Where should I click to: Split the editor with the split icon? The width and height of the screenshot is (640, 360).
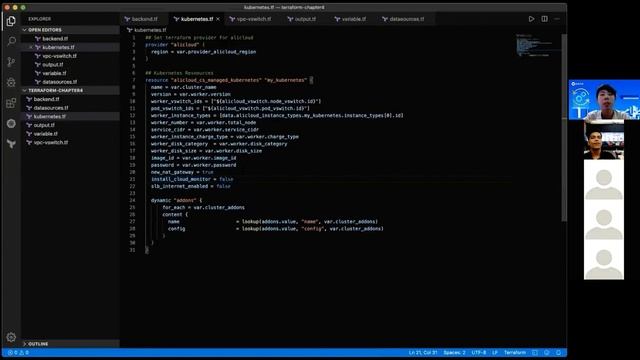click(x=544, y=19)
